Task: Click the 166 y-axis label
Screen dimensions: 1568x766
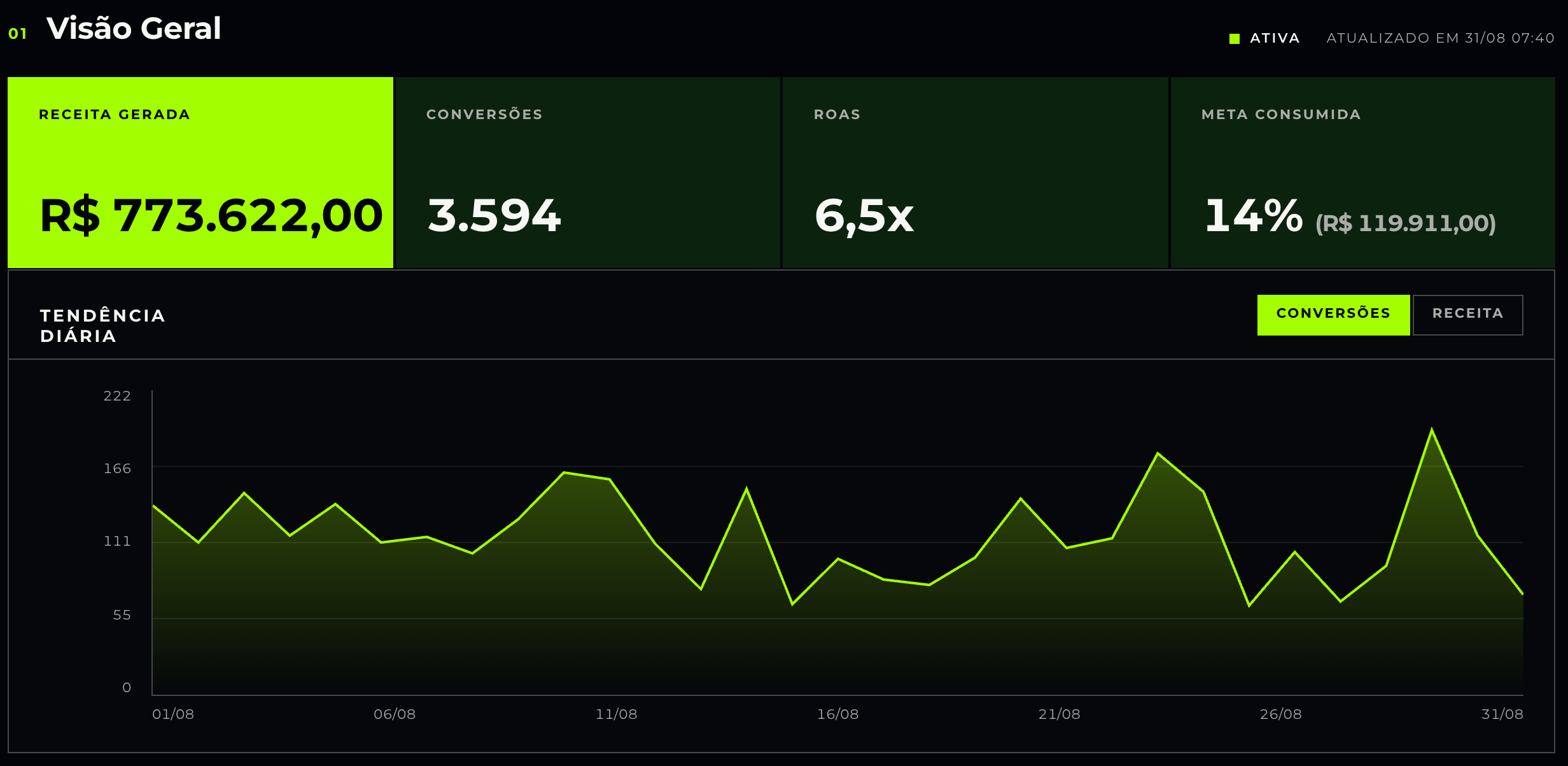Action: coord(117,469)
